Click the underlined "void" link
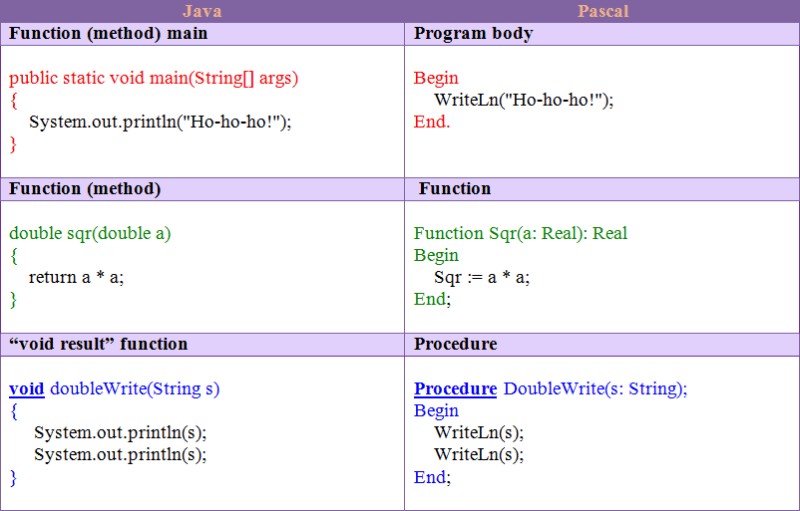Screen dimensions: 800x511 (27, 388)
